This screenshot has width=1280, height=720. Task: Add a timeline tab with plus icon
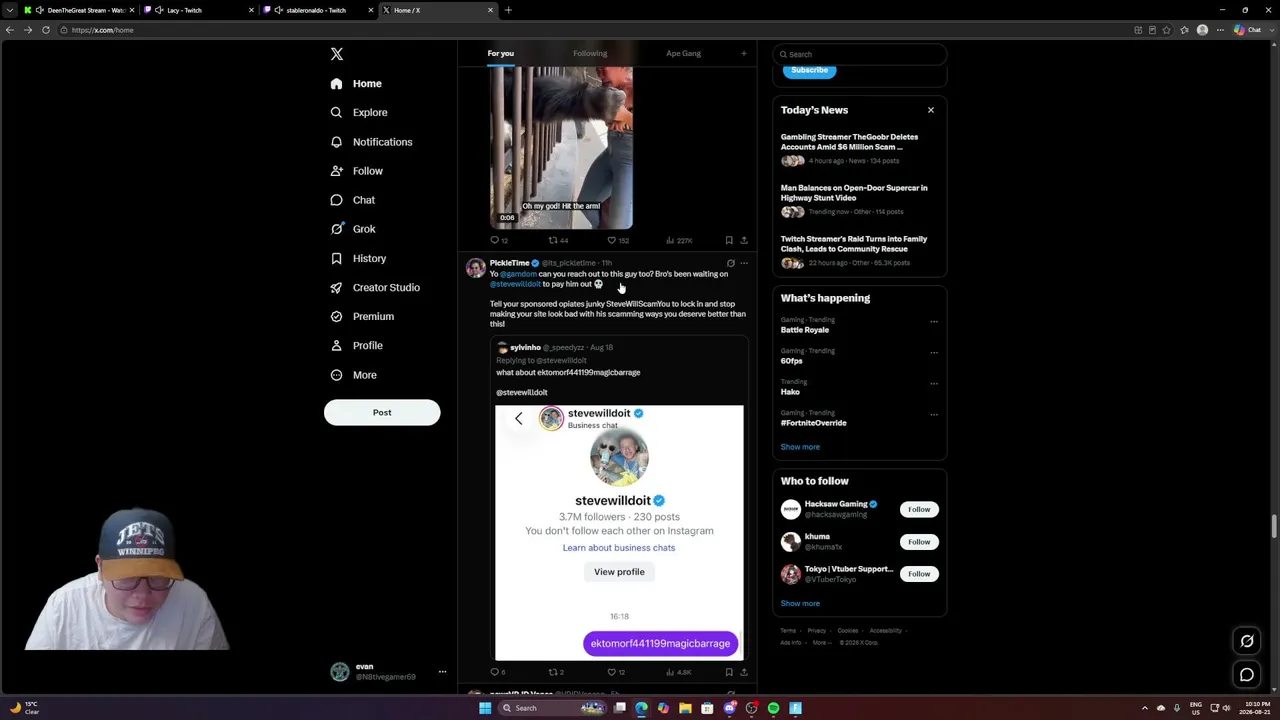click(743, 53)
